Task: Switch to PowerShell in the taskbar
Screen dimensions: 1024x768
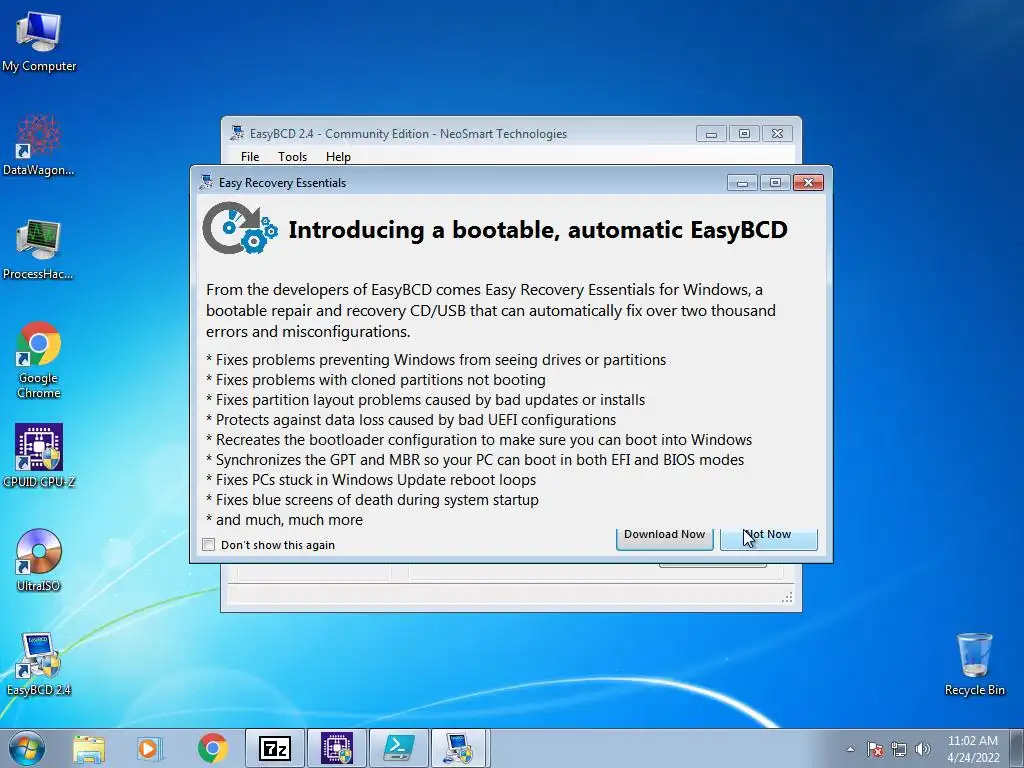Action: [x=399, y=748]
